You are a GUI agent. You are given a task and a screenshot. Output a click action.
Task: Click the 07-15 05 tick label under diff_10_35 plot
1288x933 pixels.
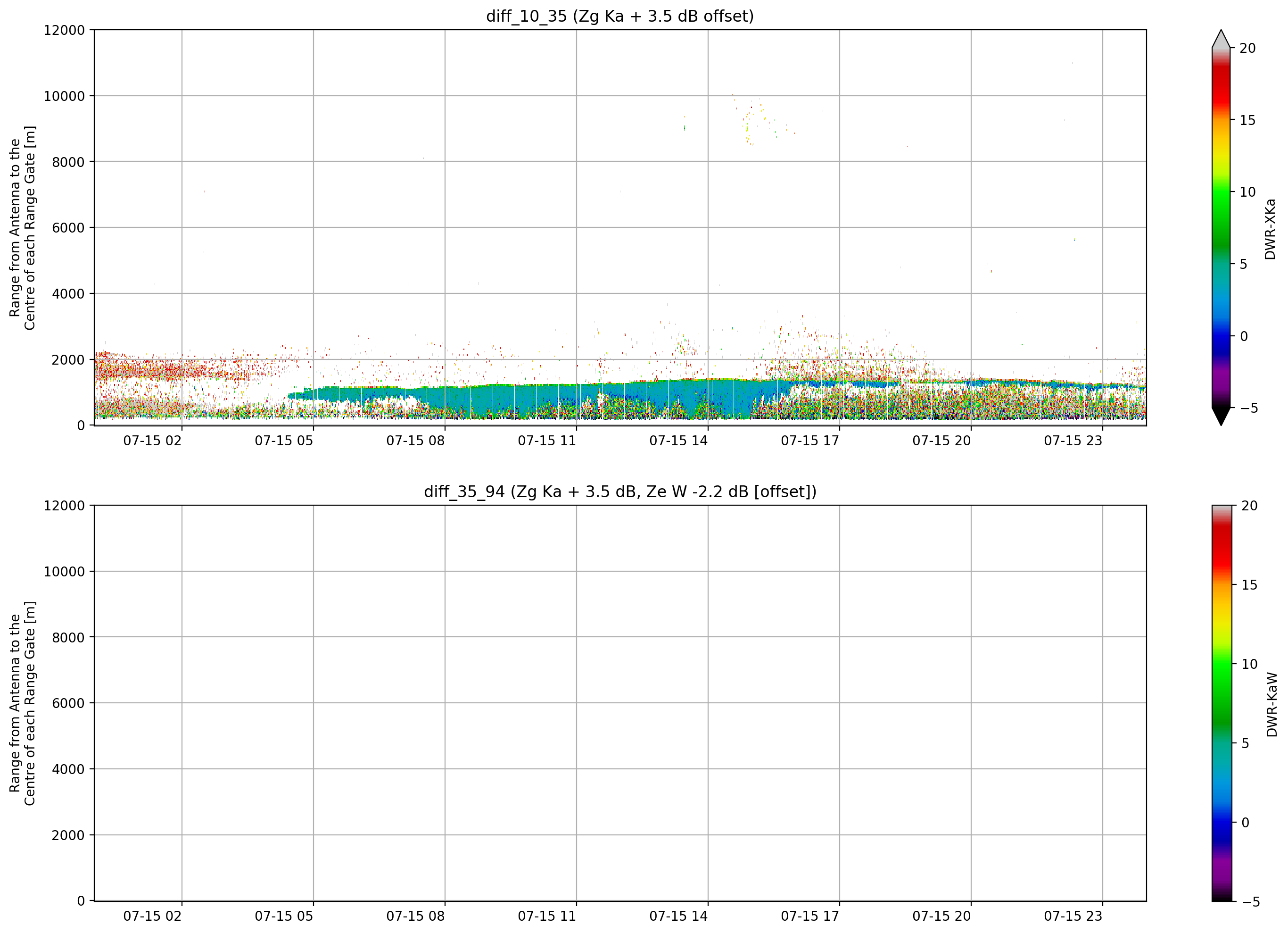pyautogui.click(x=284, y=441)
